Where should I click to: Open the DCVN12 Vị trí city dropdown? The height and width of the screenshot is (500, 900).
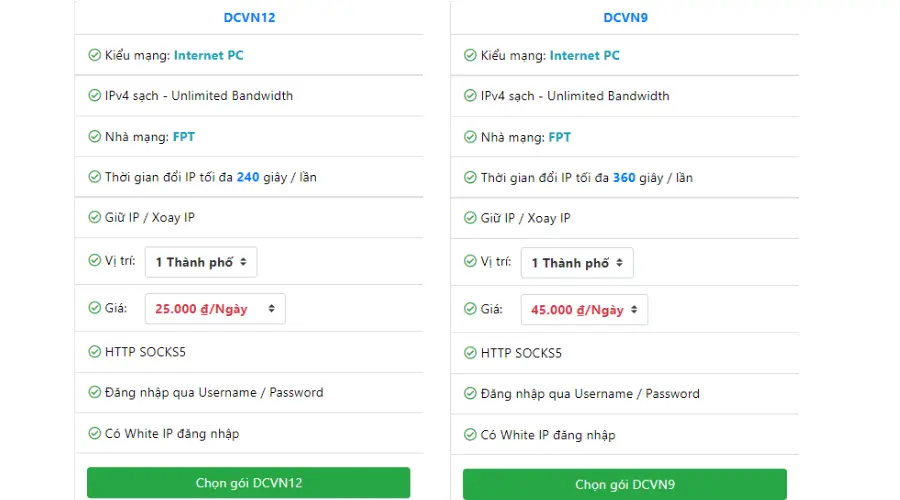201,262
